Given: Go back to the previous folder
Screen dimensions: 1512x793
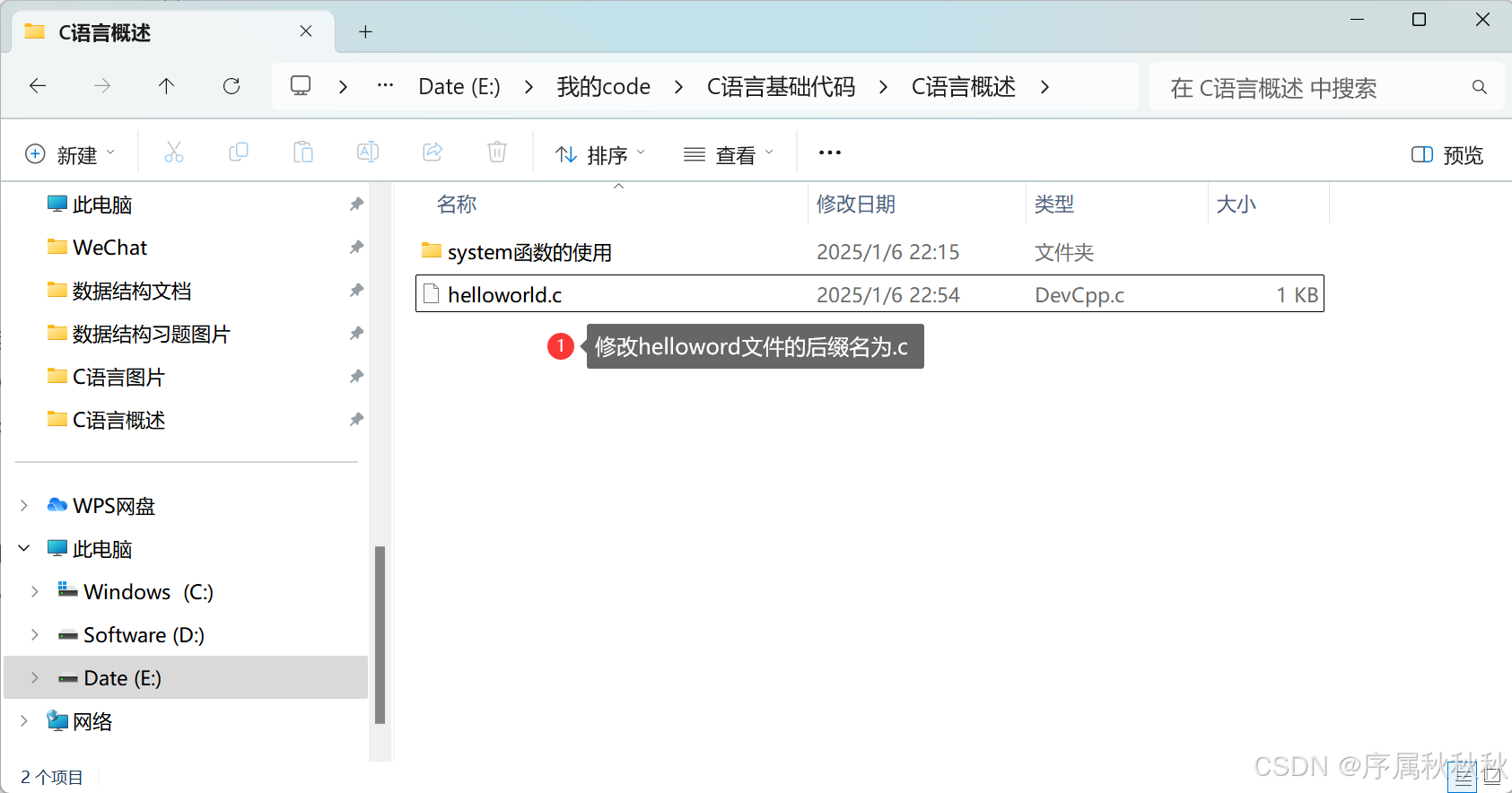Looking at the screenshot, I should 38,86.
